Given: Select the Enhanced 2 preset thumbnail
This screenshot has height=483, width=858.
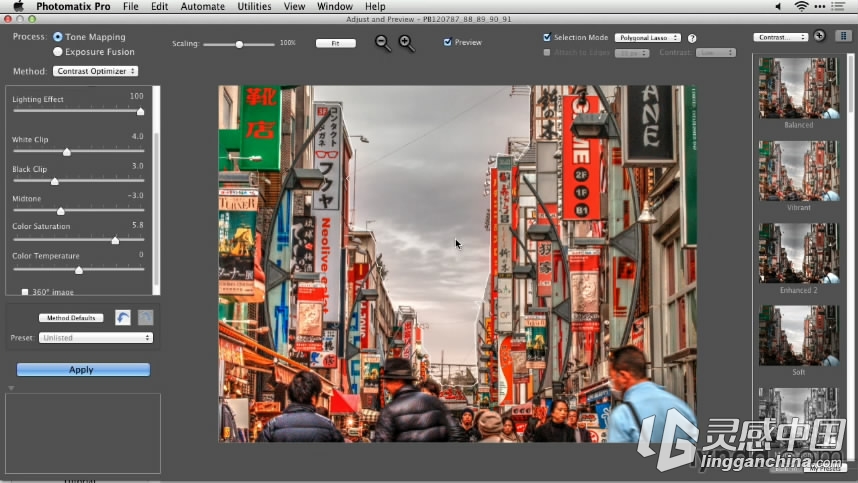Looking at the screenshot, I should pyautogui.click(x=798, y=253).
